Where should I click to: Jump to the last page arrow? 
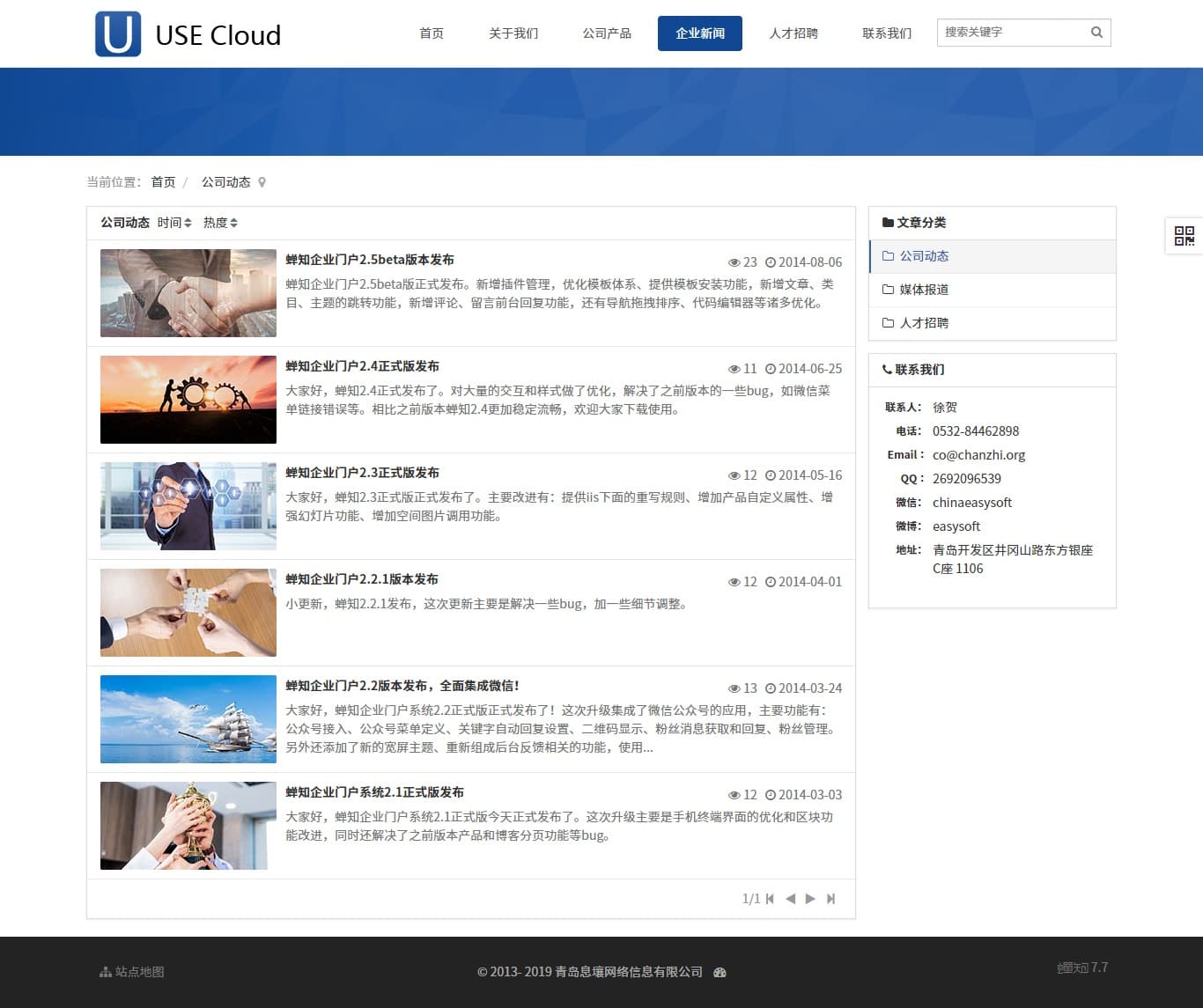(x=830, y=899)
